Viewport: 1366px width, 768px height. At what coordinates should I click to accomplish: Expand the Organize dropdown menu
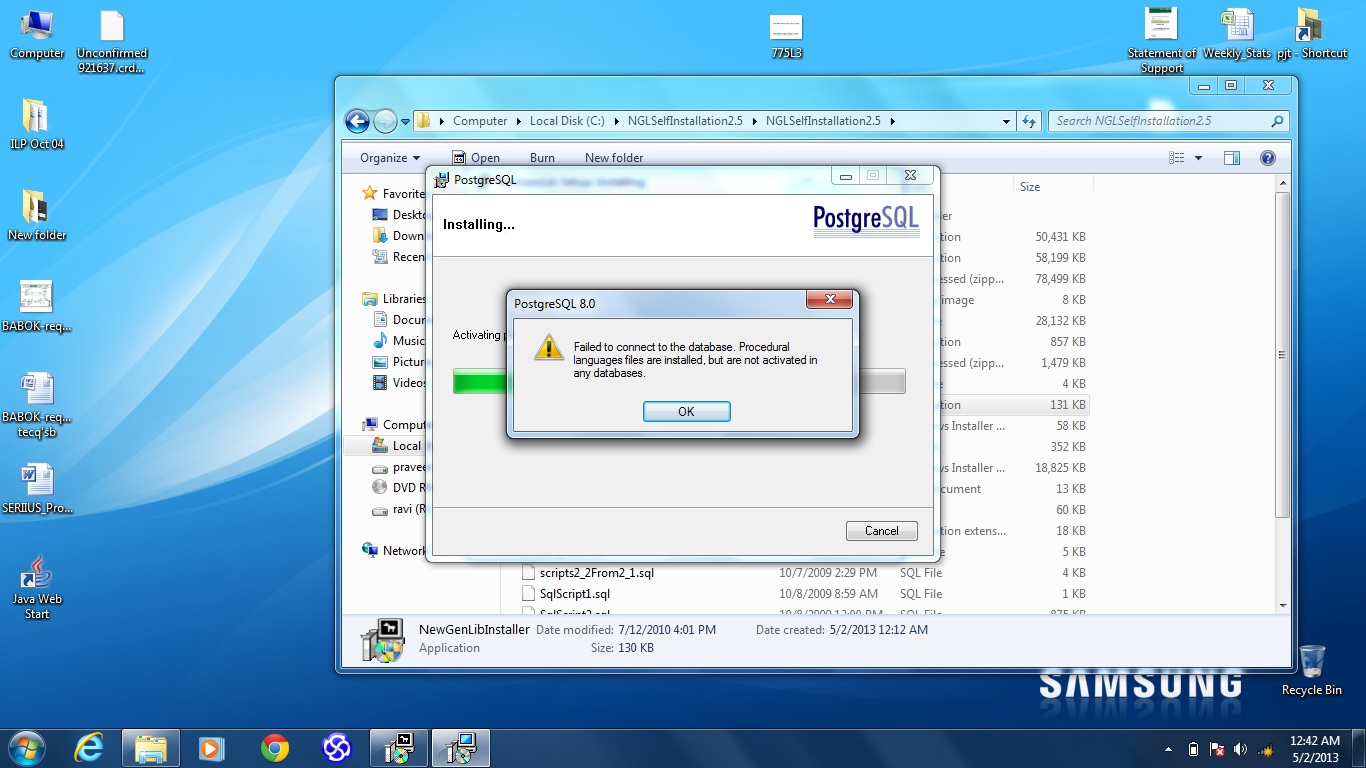coord(391,158)
